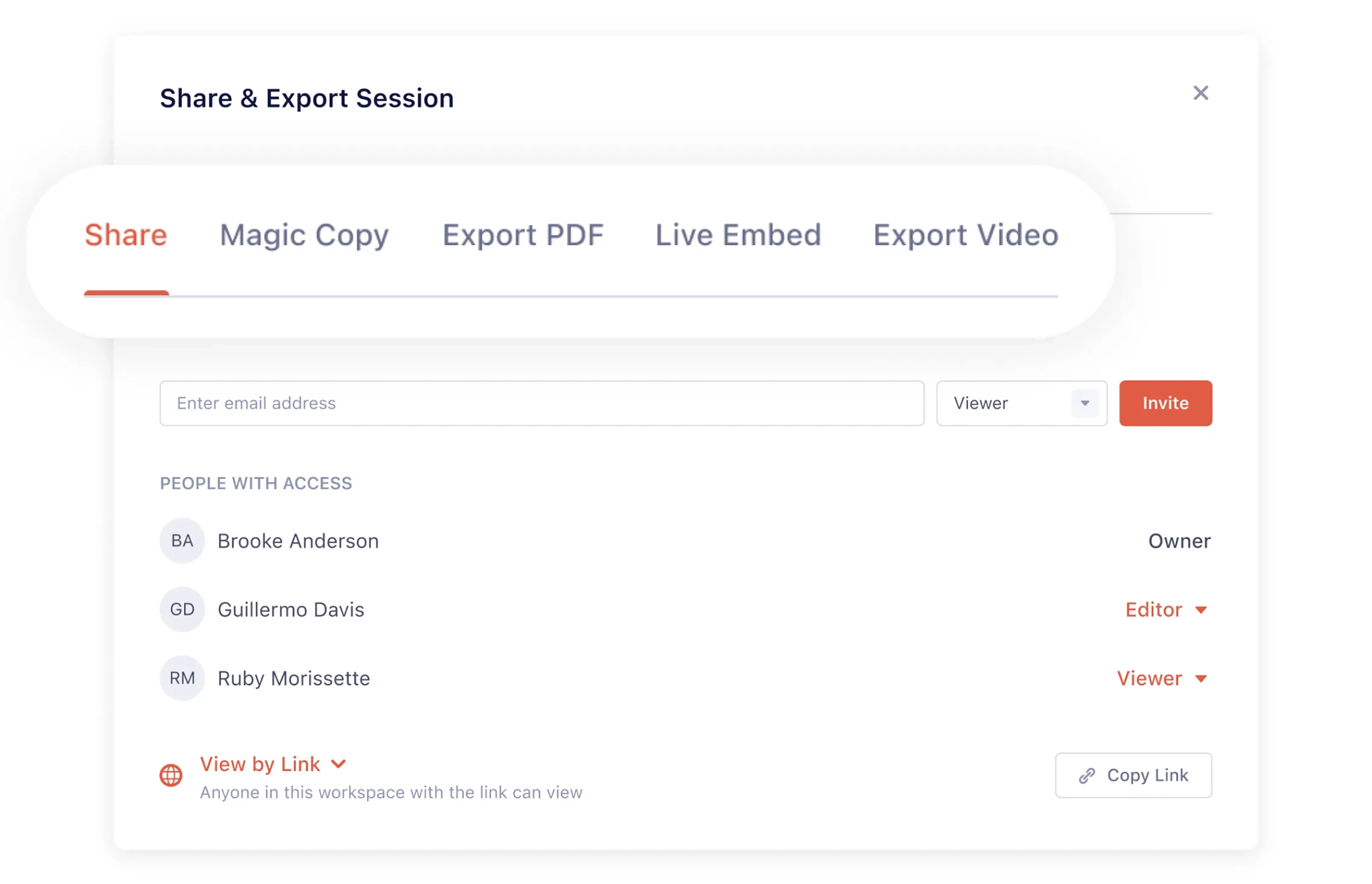Open the Export PDF tab
The image size is (1372, 884).
coord(523,235)
